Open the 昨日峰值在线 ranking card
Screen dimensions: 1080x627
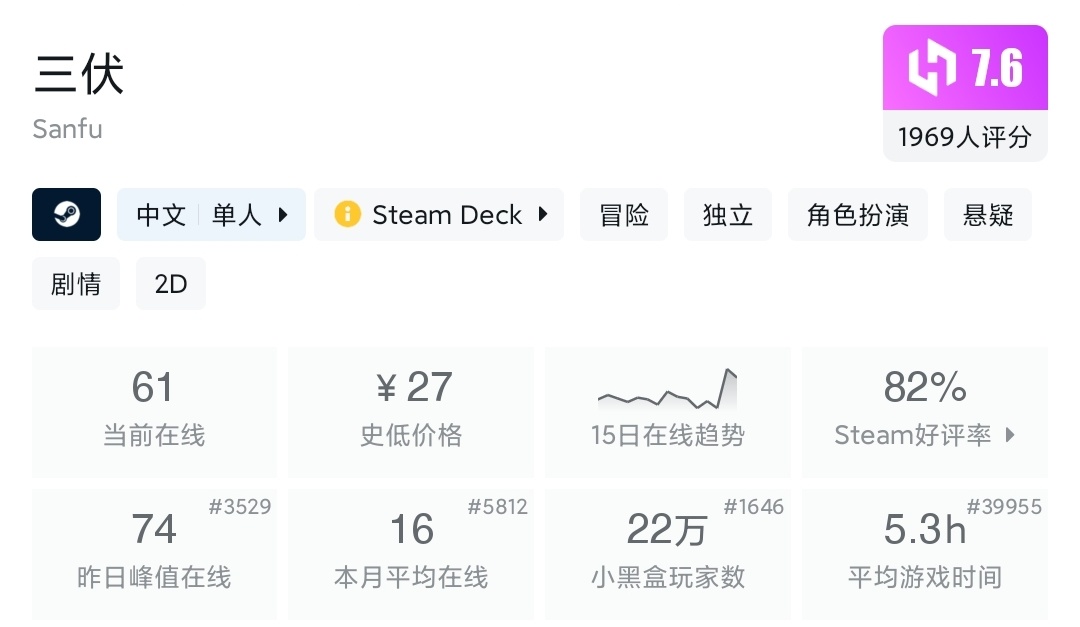click(x=154, y=553)
